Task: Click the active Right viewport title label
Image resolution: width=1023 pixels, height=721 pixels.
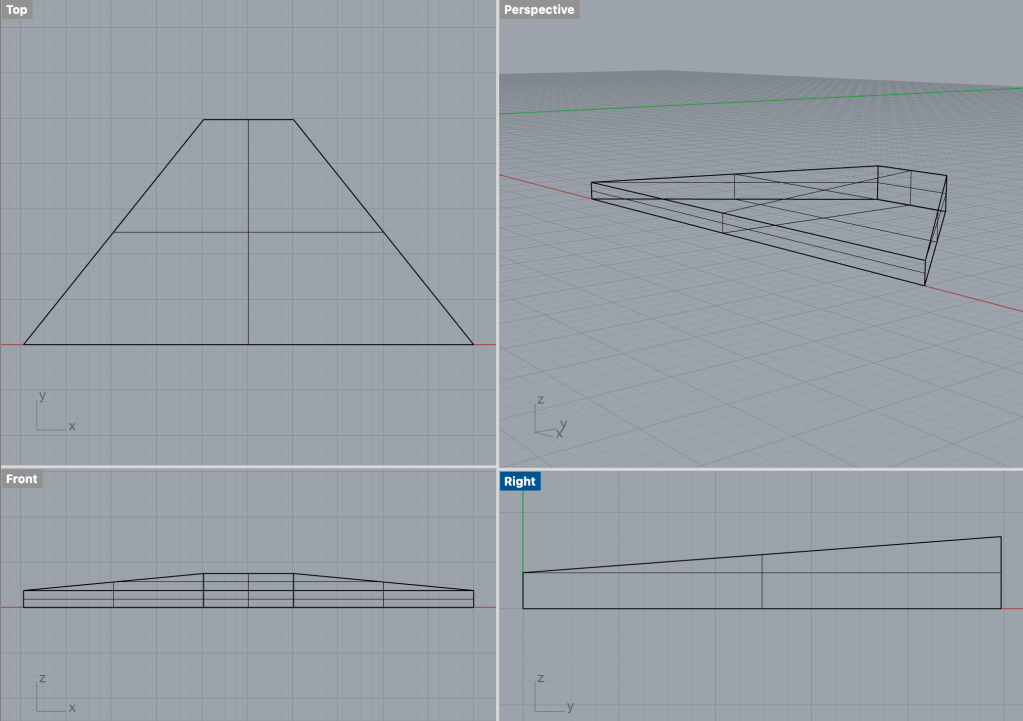Action: pyautogui.click(x=520, y=481)
